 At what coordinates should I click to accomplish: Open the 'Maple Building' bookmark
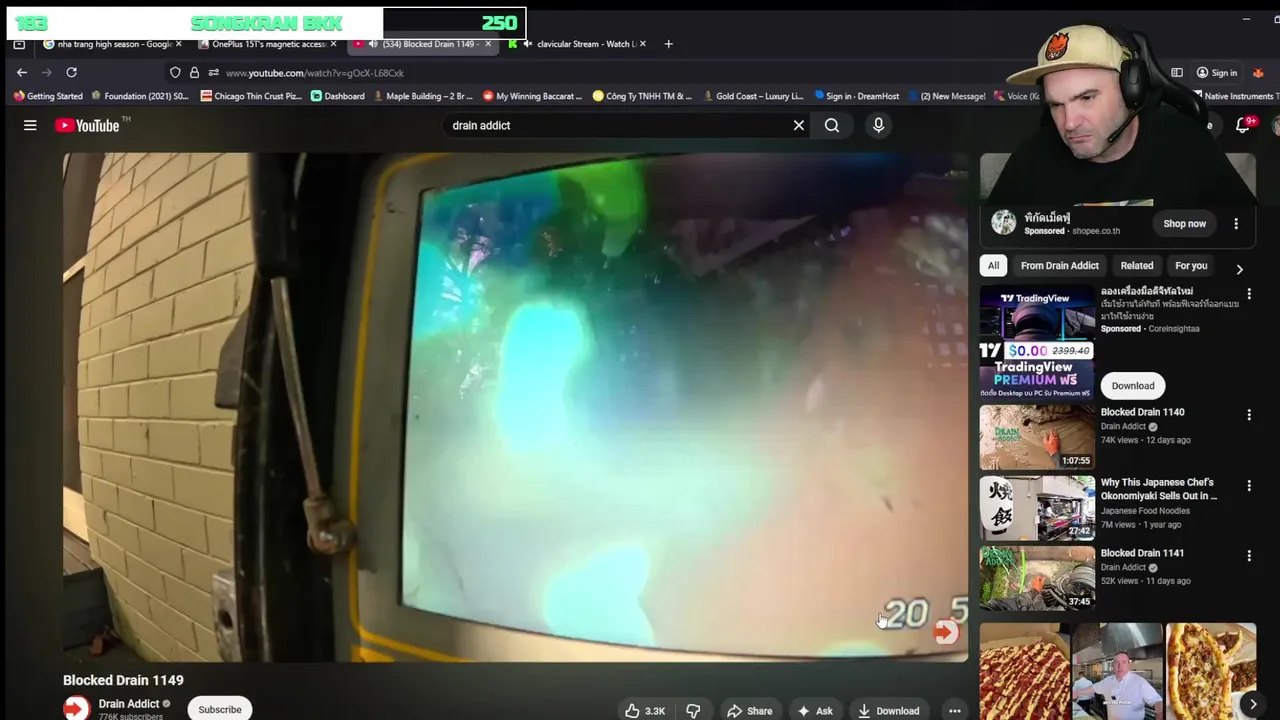(422, 96)
